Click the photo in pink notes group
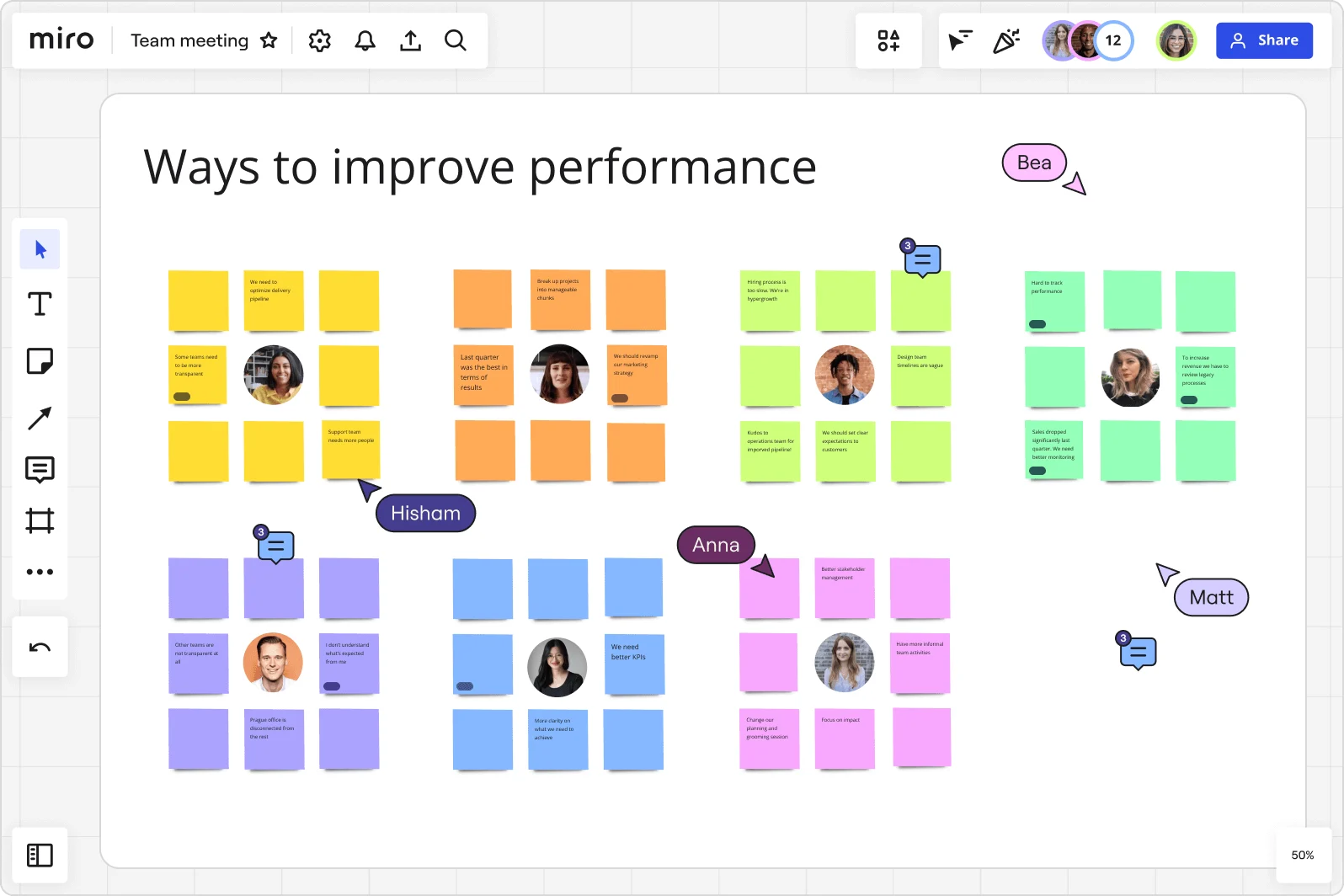 coord(845,662)
